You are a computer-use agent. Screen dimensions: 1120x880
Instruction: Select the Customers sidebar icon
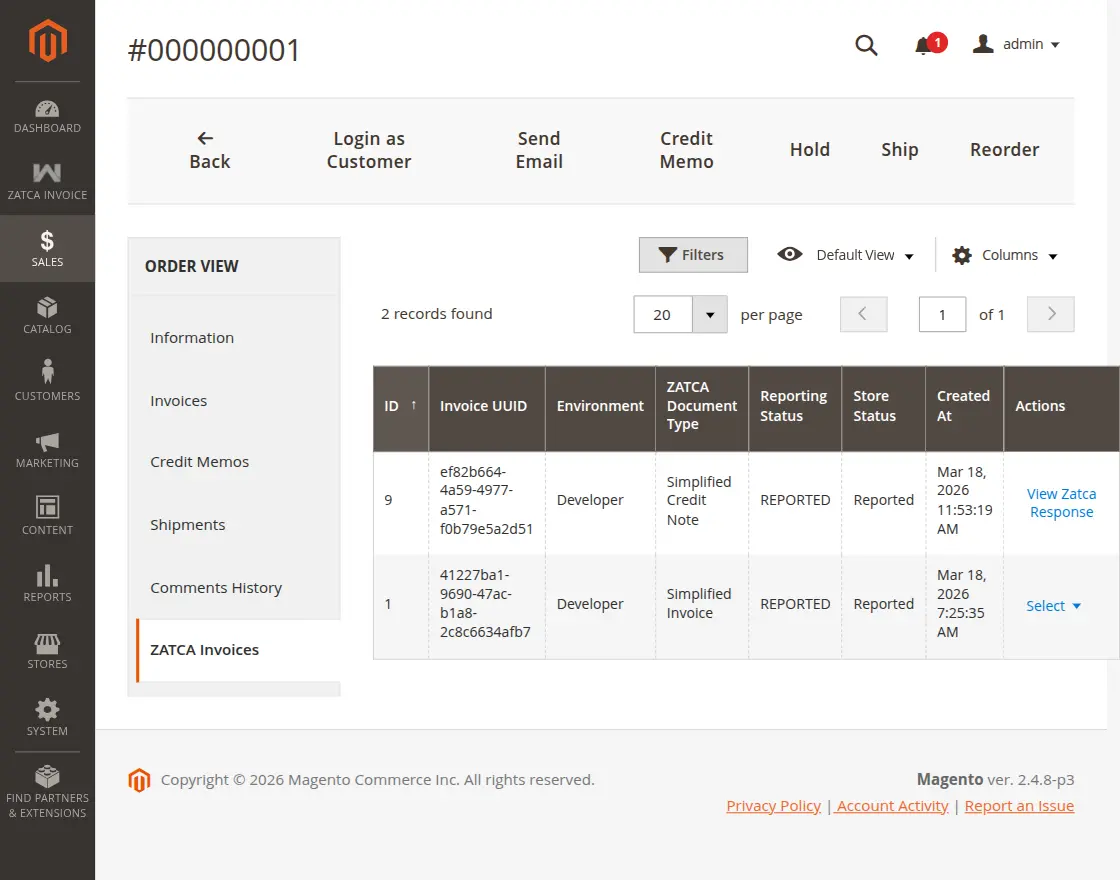47,381
